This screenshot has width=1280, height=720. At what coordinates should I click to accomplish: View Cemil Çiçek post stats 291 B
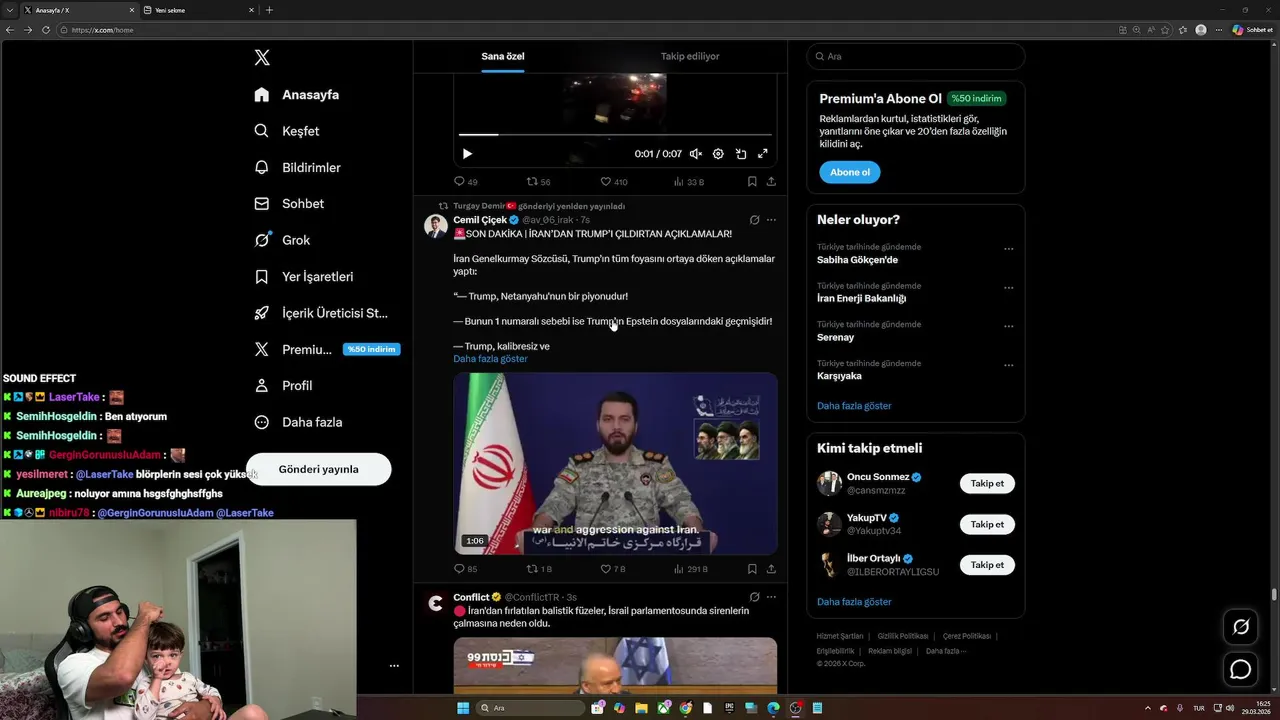691,569
